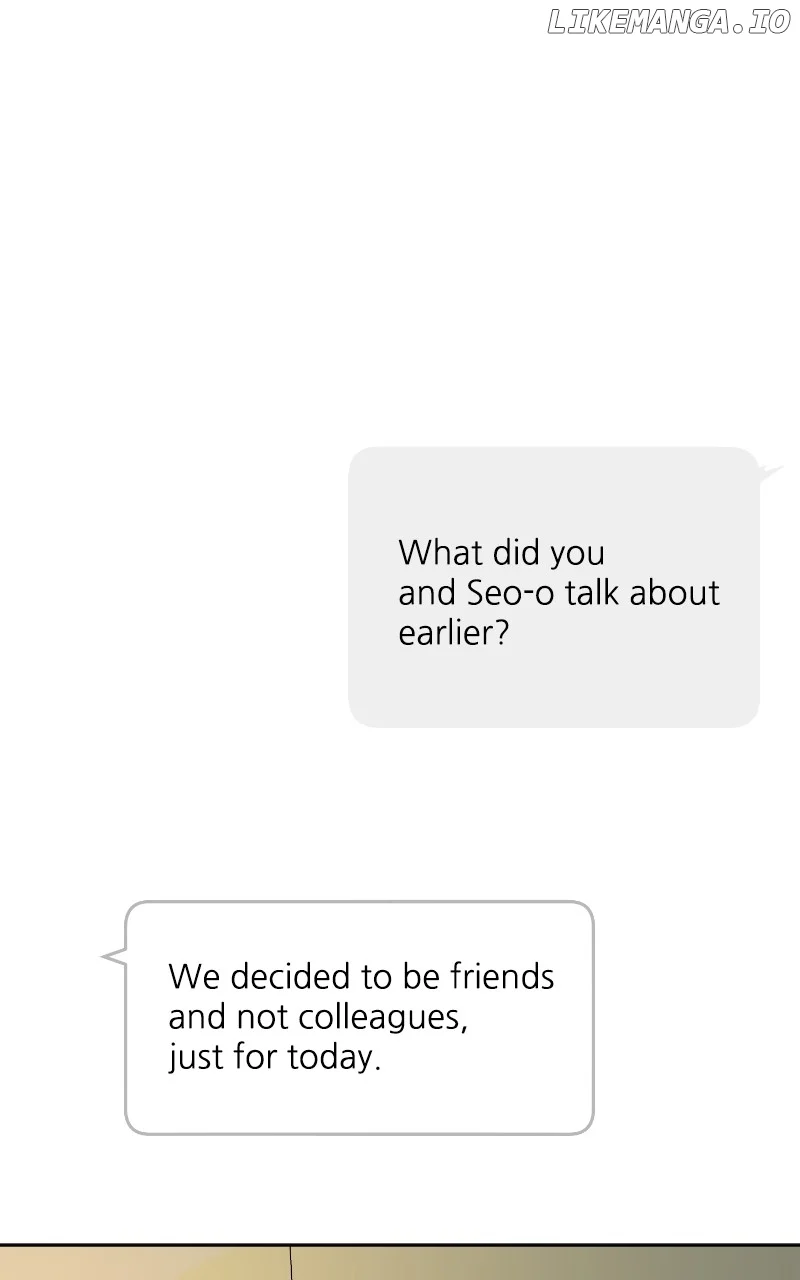Screen dimensions: 800x1280
Task: Click the line "and Seo-o talk about"
Action: (x=558, y=593)
